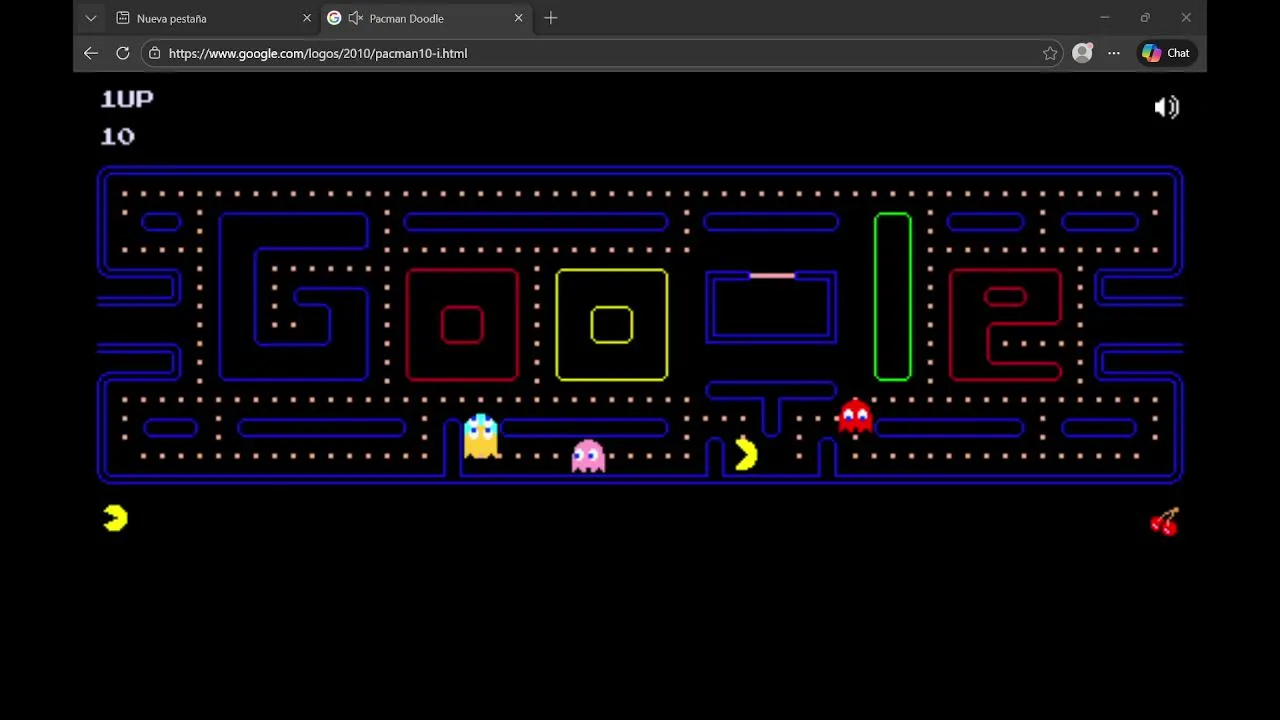Unmute tab via the Pacman Doodle tab speaker icon
This screenshot has width=1280, height=720.
pyautogui.click(x=355, y=18)
